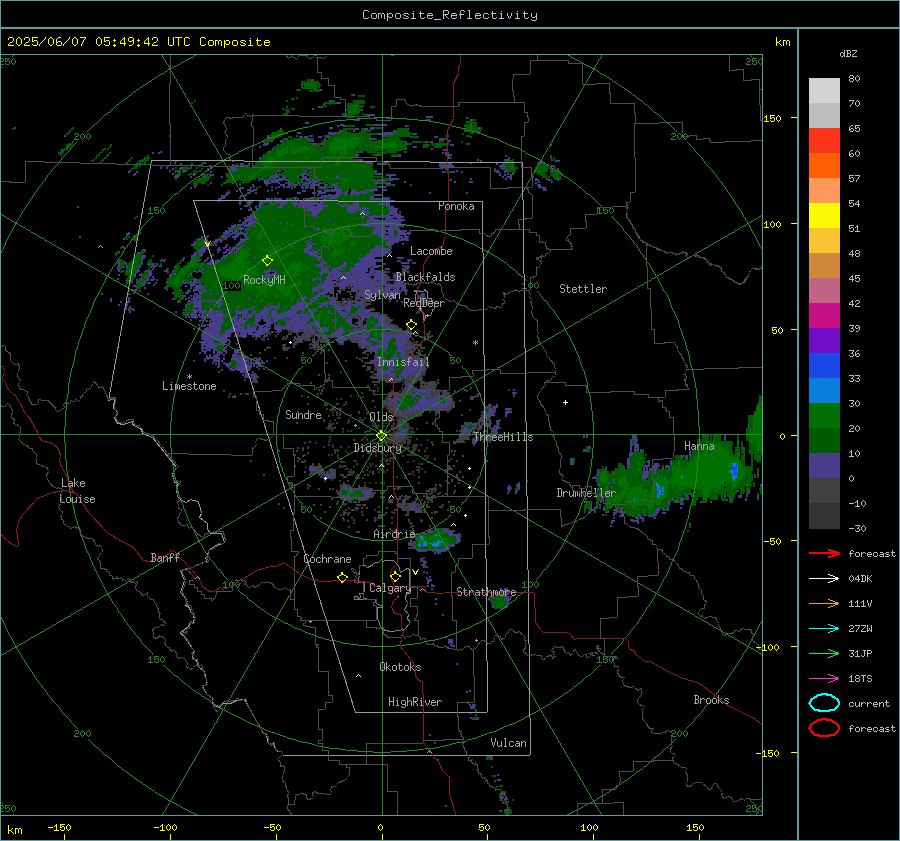Image resolution: width=900 pixels, height=841 pixels.
Task: Click the Innisfail city label
Action: click(x=403, y=362)
